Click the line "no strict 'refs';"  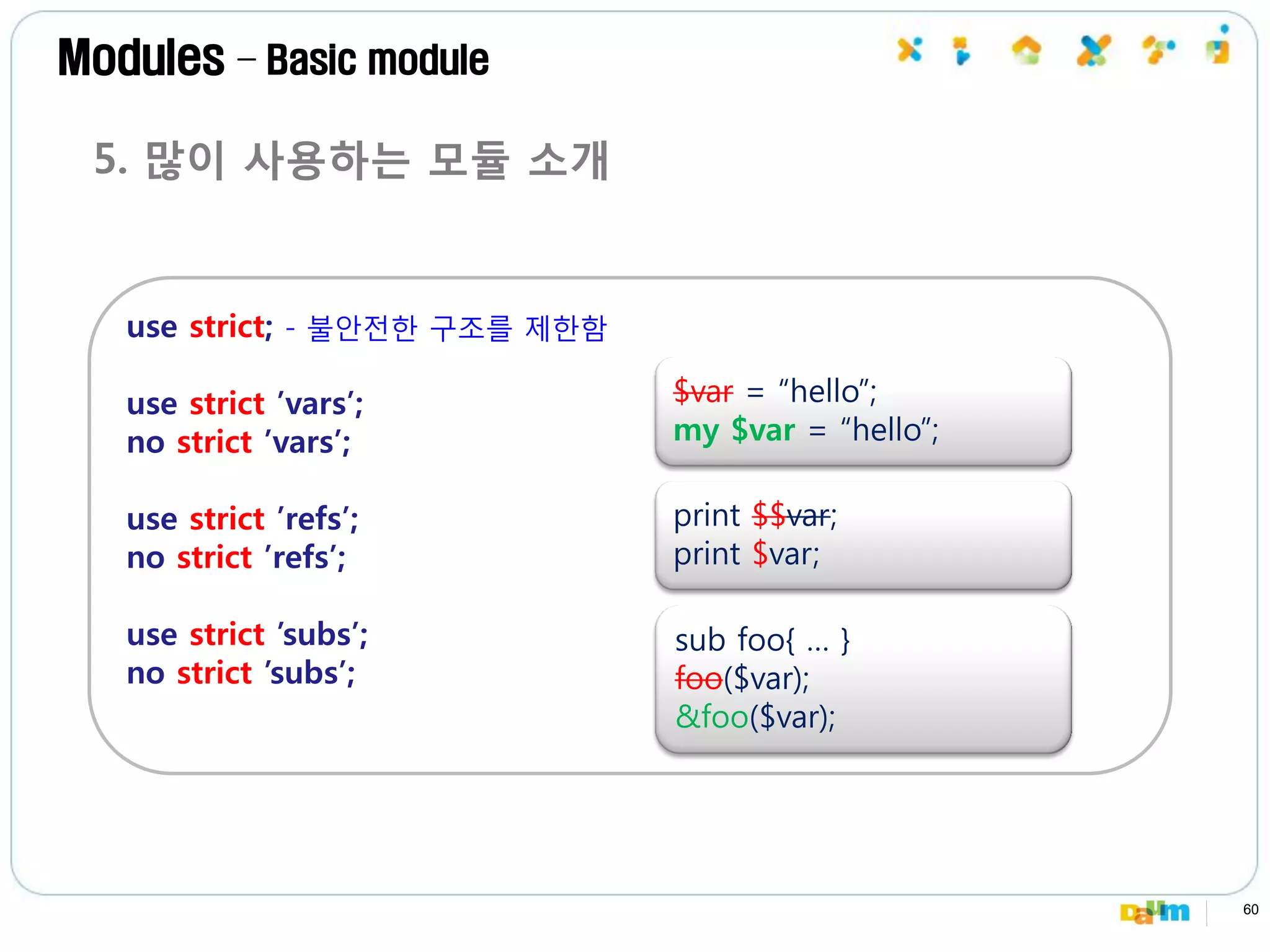tap(236, 557)
